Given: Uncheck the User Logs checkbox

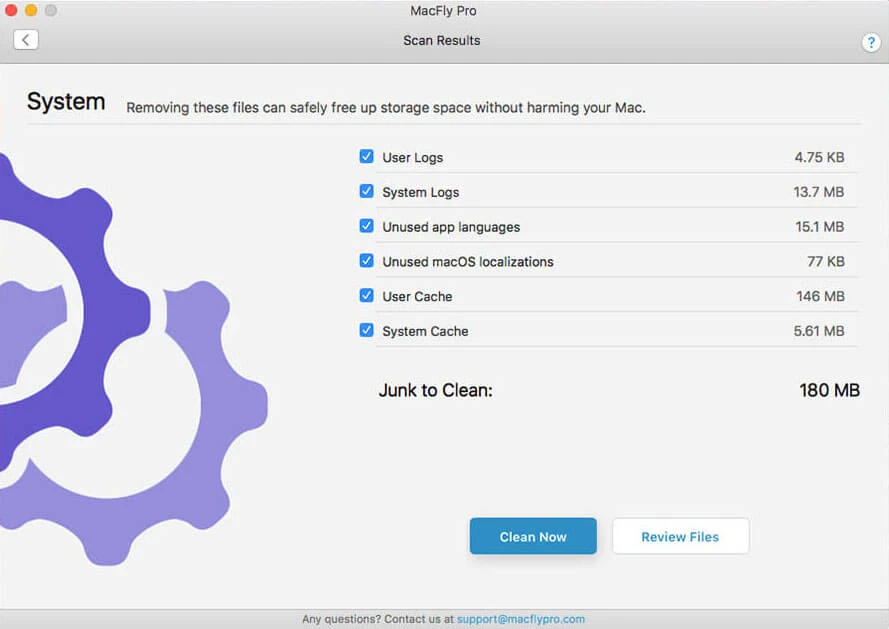Looking at the screenshot, I should [x=366, y=157].
